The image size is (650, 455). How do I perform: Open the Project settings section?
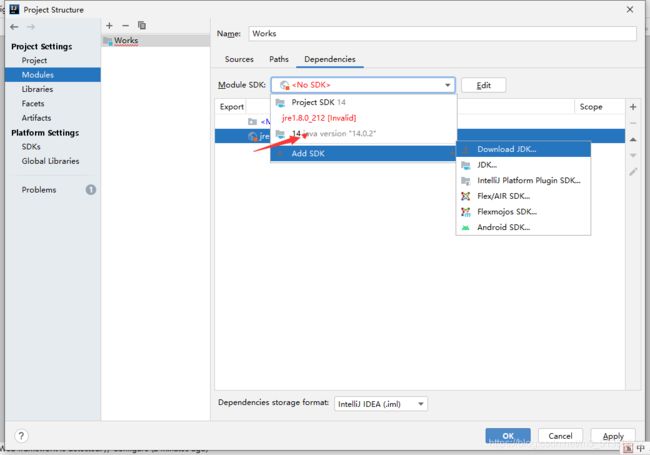[53, 61]
